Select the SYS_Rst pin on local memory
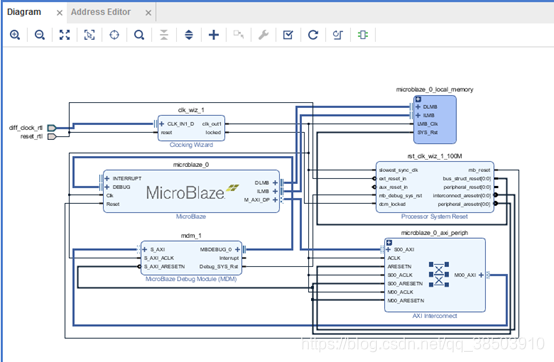 428,132
